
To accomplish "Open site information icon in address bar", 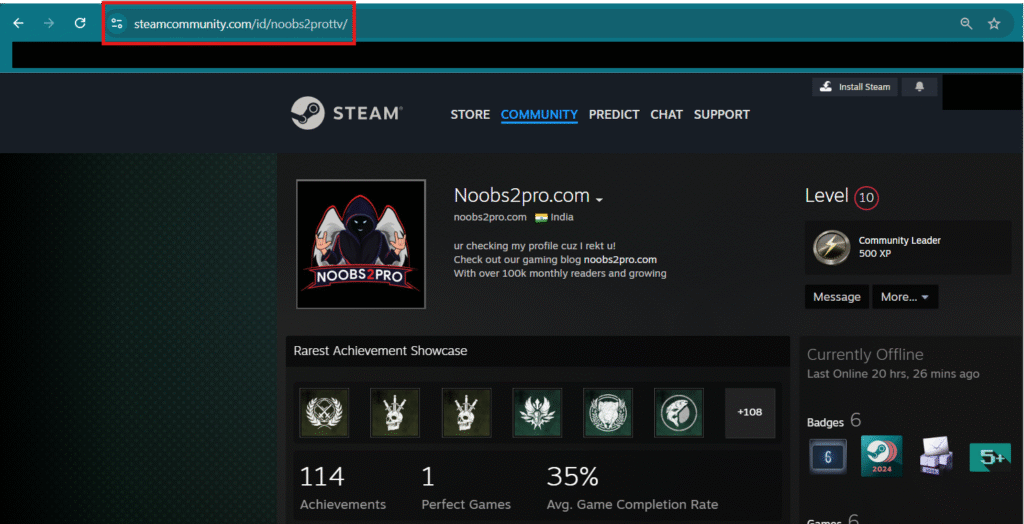I will [117, 24].
